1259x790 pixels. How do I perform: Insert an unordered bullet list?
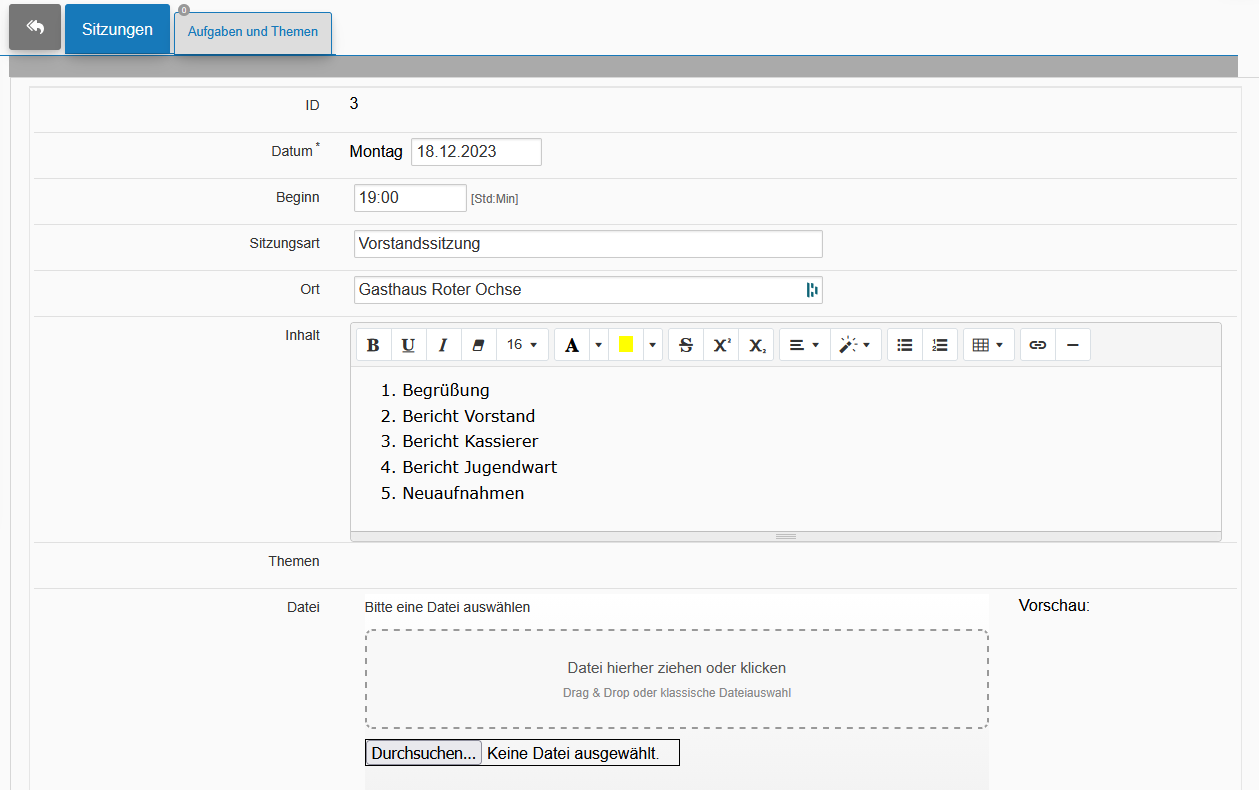pyautogui.click(x=905, y=345)
